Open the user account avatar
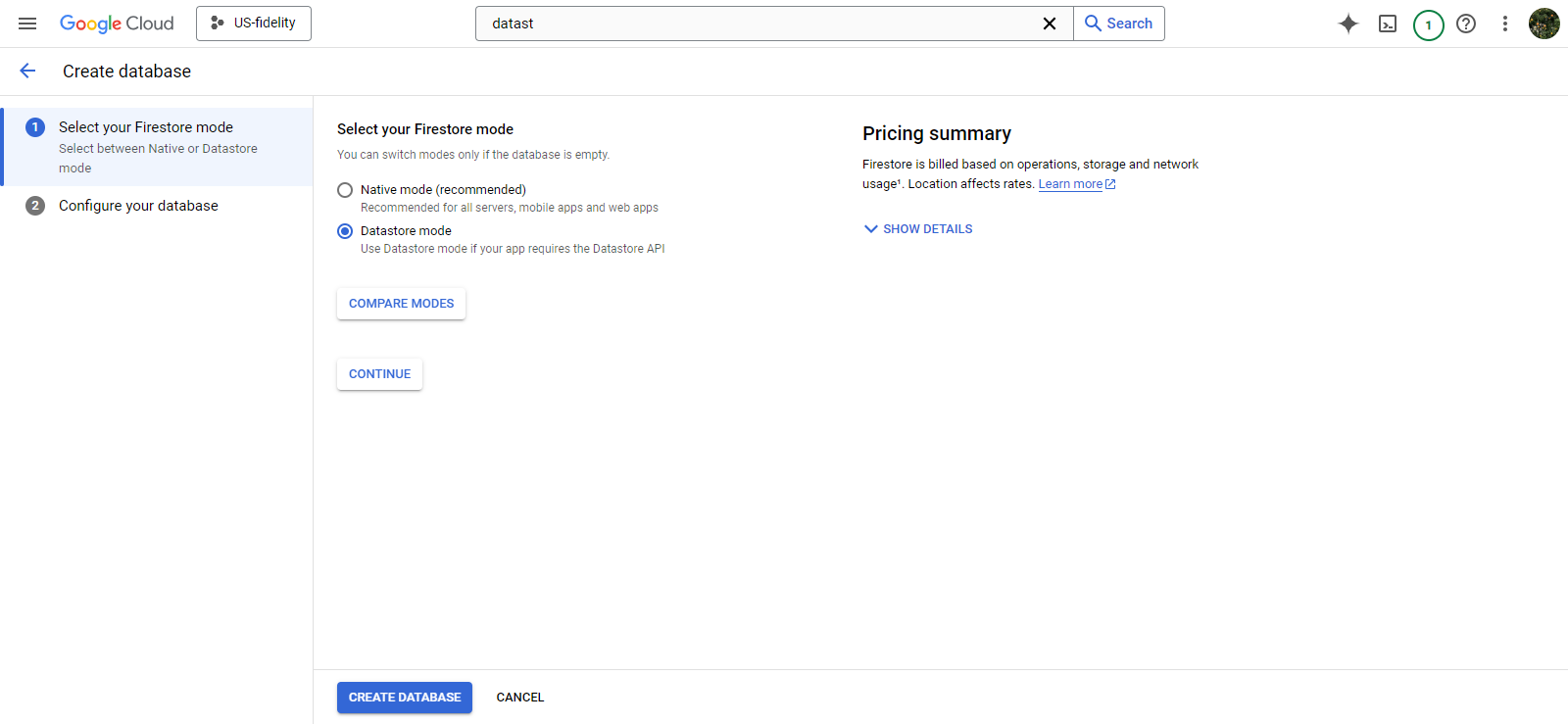This screenshot has width=1568, height=724. [x=1543, y=24]
